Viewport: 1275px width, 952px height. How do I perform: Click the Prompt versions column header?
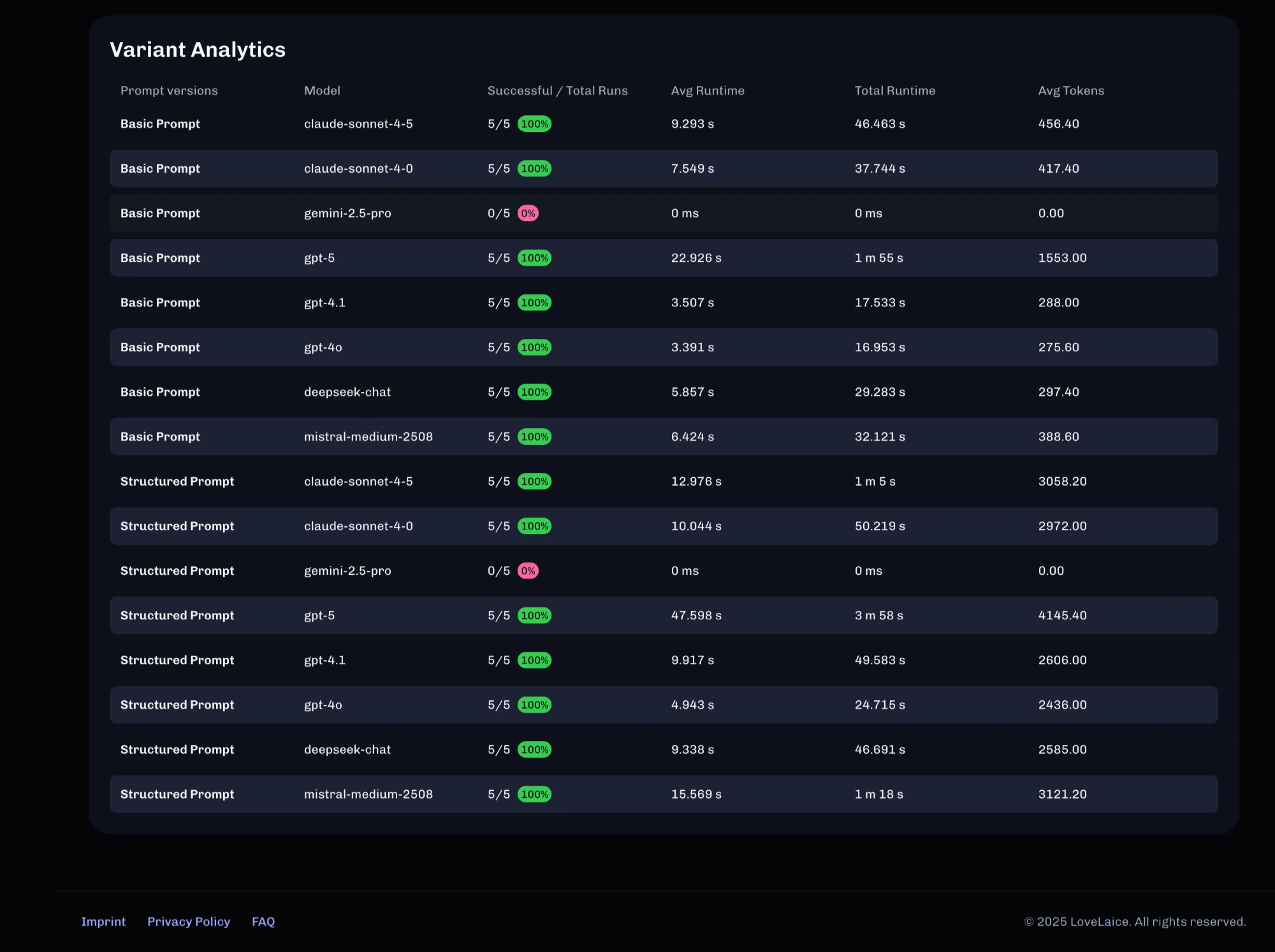tap(169, 90)
